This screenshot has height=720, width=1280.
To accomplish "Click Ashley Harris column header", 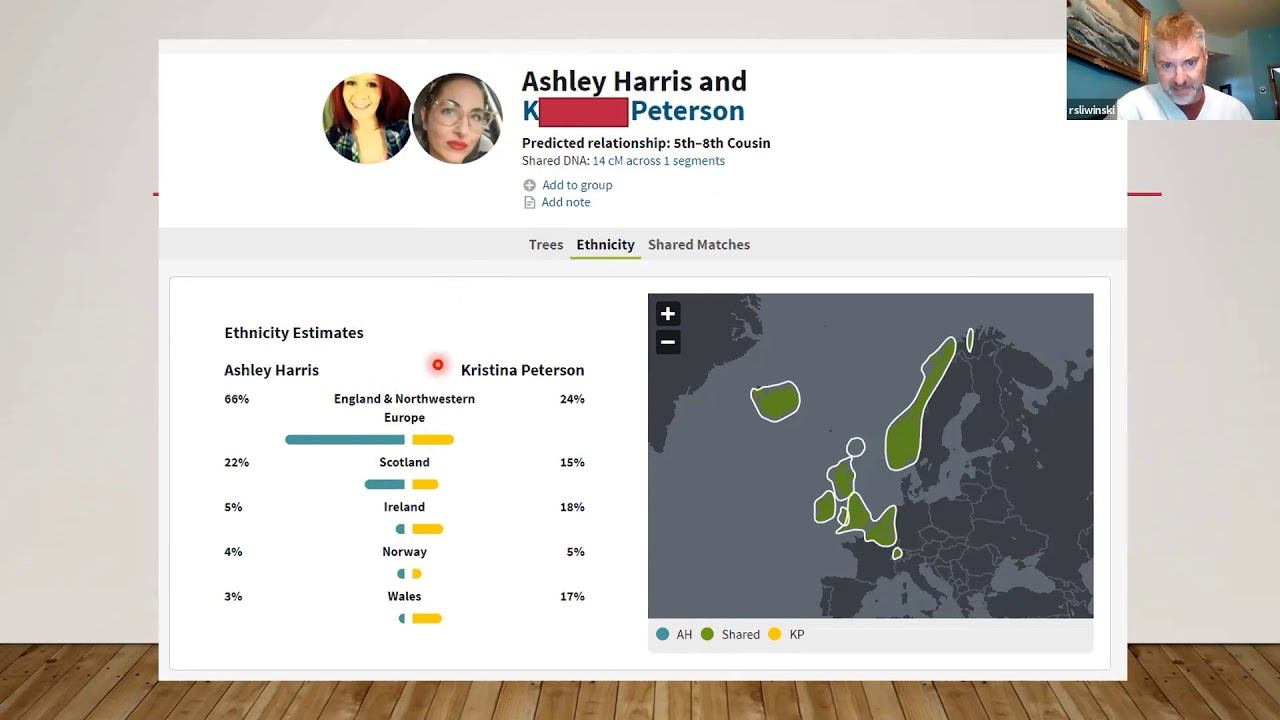I will [x=271, y=370].
